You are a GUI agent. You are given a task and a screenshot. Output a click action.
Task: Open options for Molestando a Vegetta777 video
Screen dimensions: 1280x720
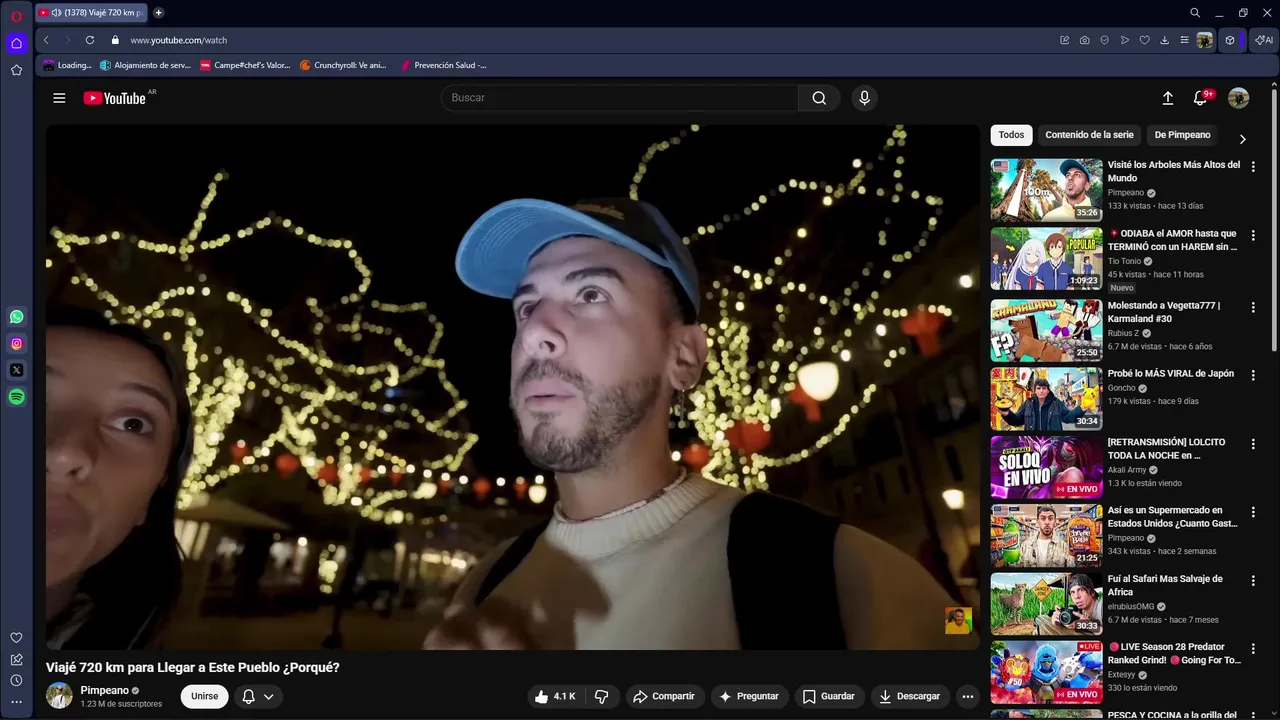(1253, 307)
